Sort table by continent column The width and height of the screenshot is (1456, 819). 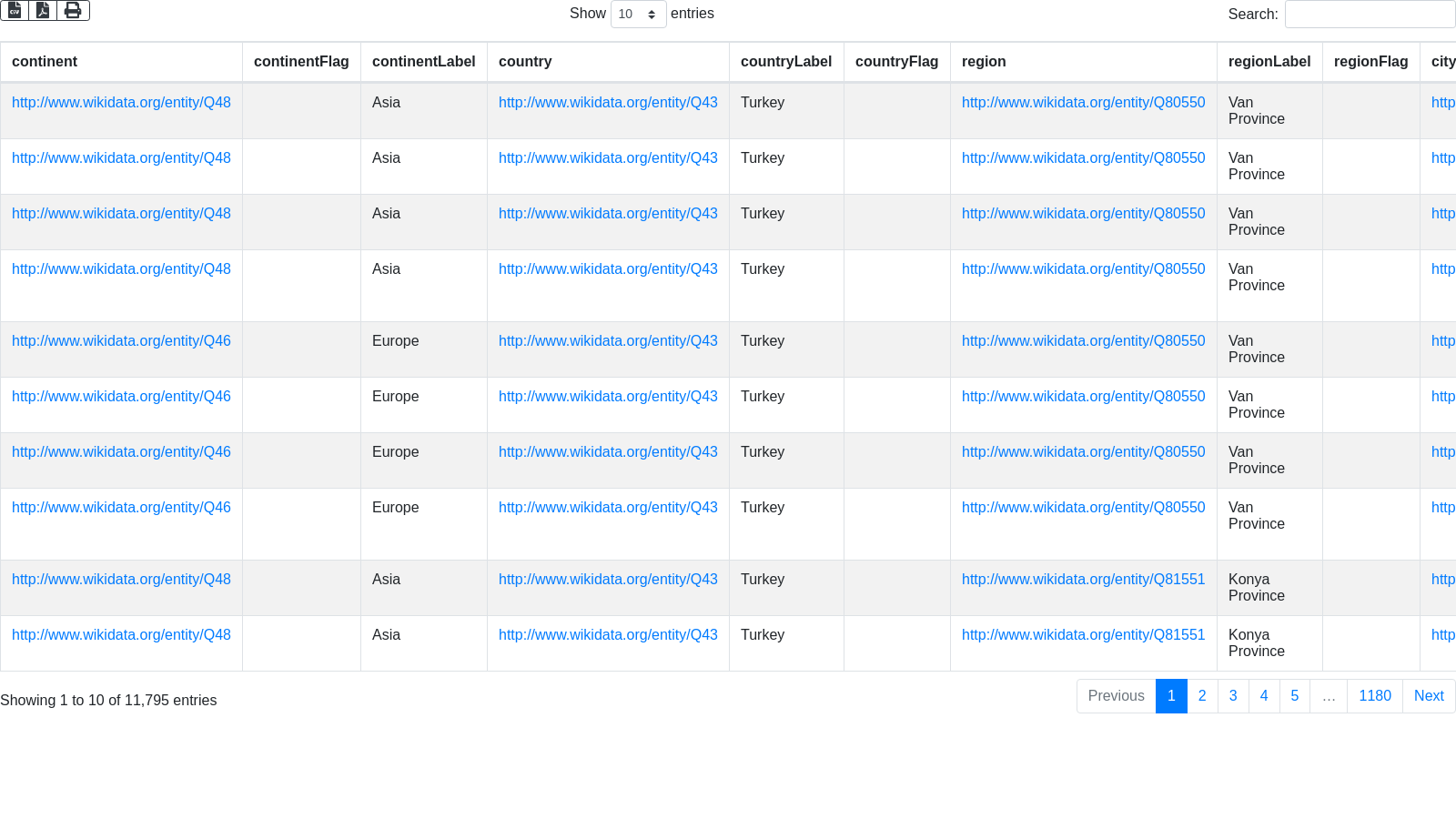click(x=45, y=62)
